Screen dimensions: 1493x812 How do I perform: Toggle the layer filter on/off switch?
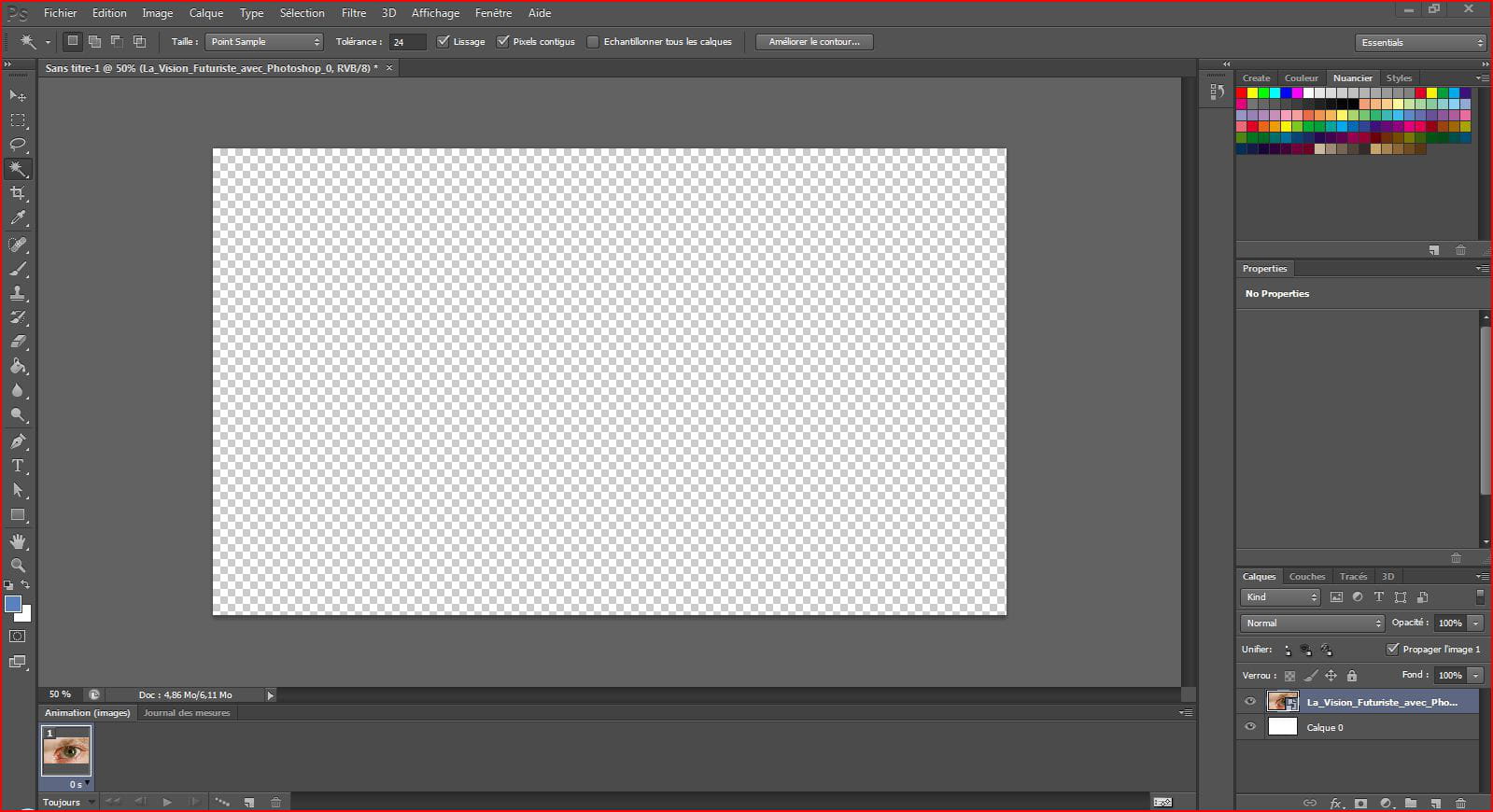click(x=1479, y=597)
